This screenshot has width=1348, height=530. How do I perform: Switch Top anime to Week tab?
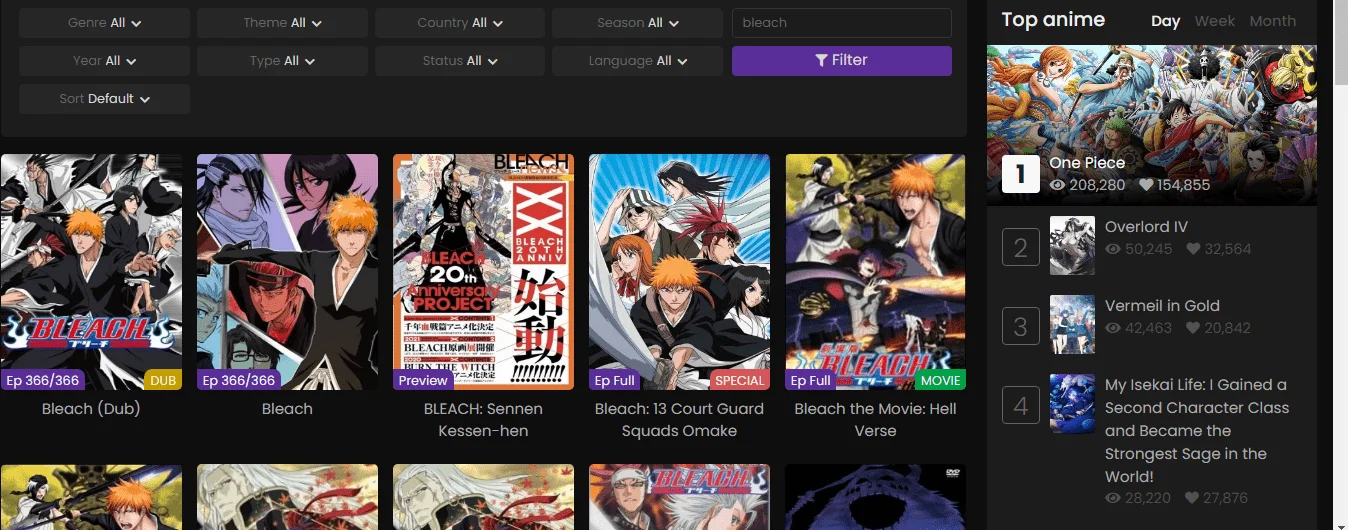tap(1214, 21)
